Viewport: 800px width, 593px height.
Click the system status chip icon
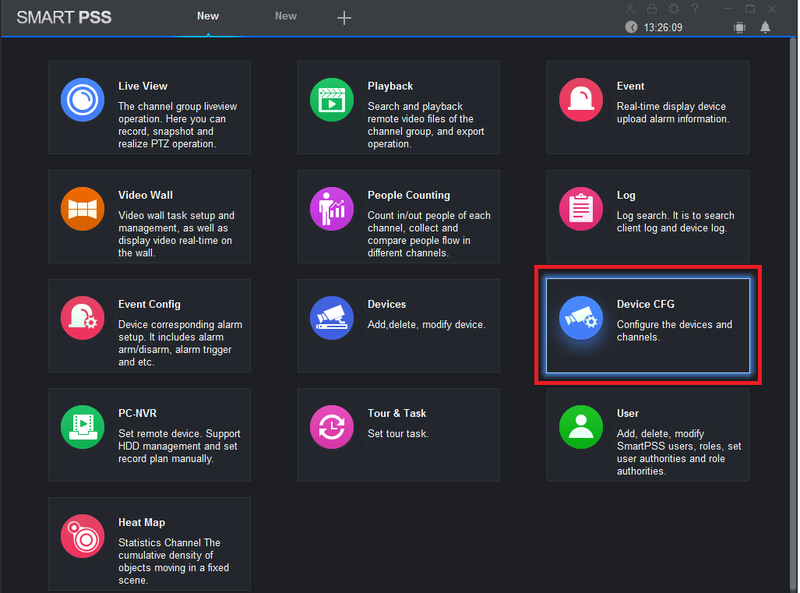point(739,27)
